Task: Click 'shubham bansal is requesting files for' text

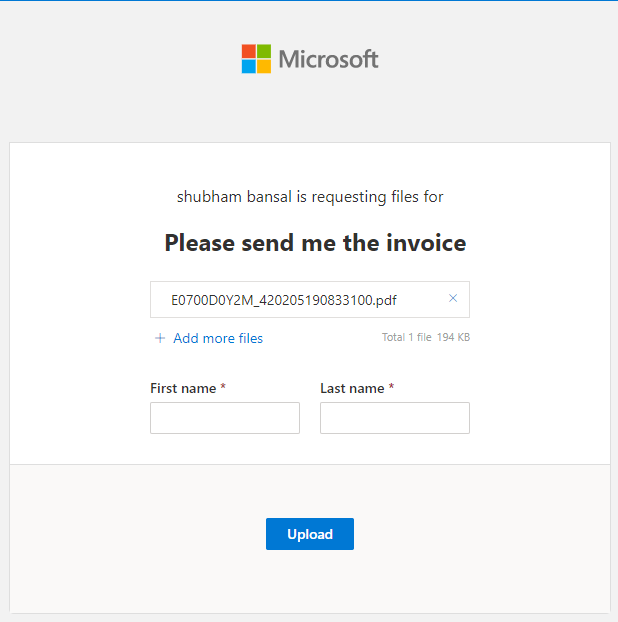Action: click(310, 197)
